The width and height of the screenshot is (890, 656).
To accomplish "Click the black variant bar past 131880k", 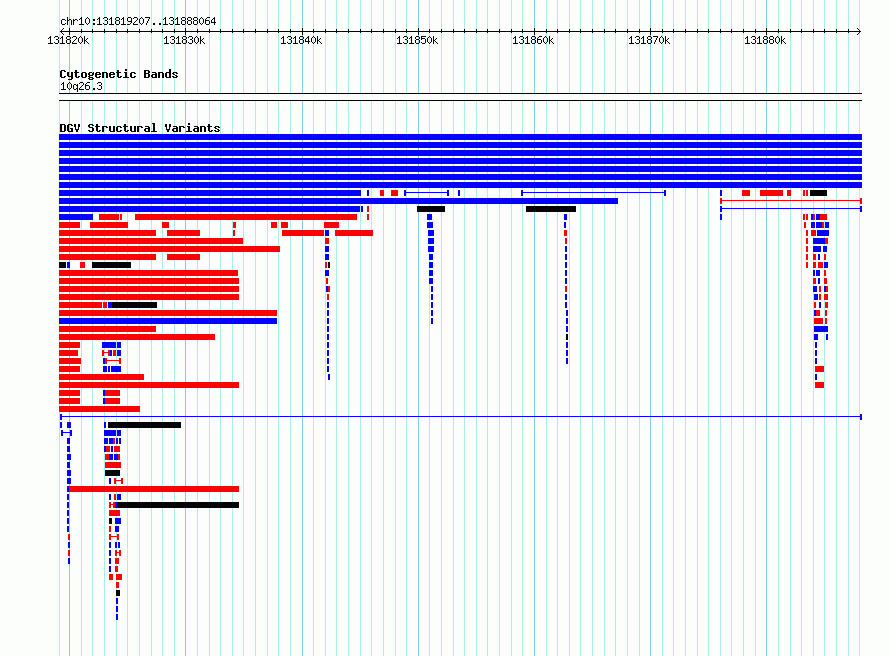I will pyautogui.click(x=818, y=193).
